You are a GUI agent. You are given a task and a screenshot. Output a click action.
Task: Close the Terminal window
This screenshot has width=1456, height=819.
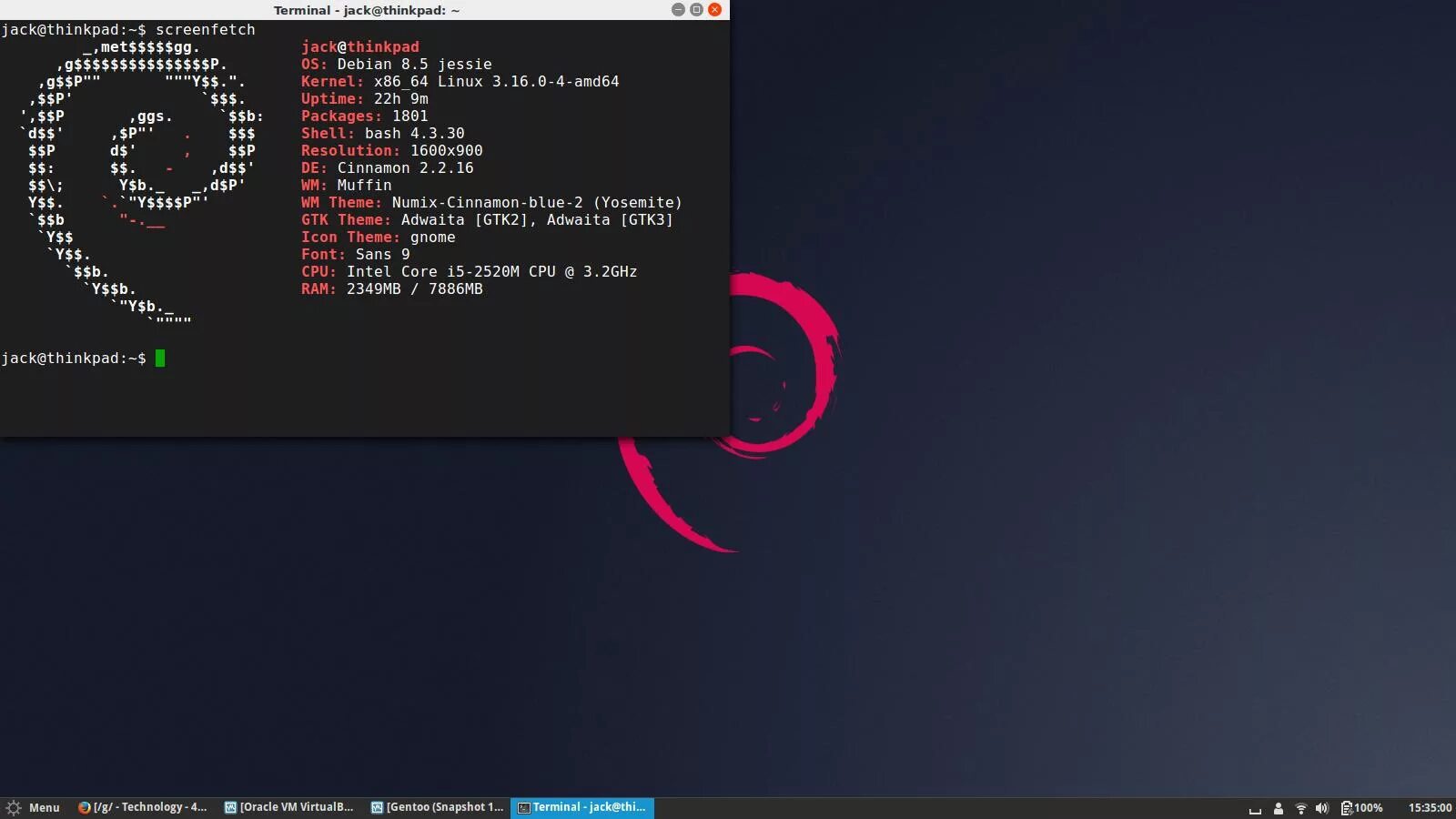[x=714, y=10]
